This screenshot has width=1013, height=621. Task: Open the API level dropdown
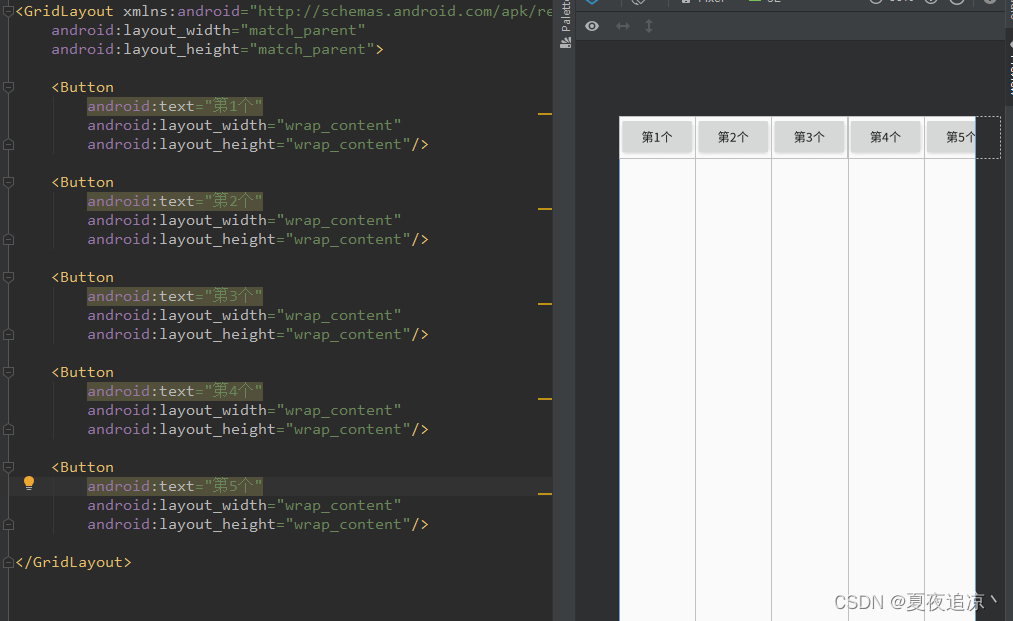765,3
